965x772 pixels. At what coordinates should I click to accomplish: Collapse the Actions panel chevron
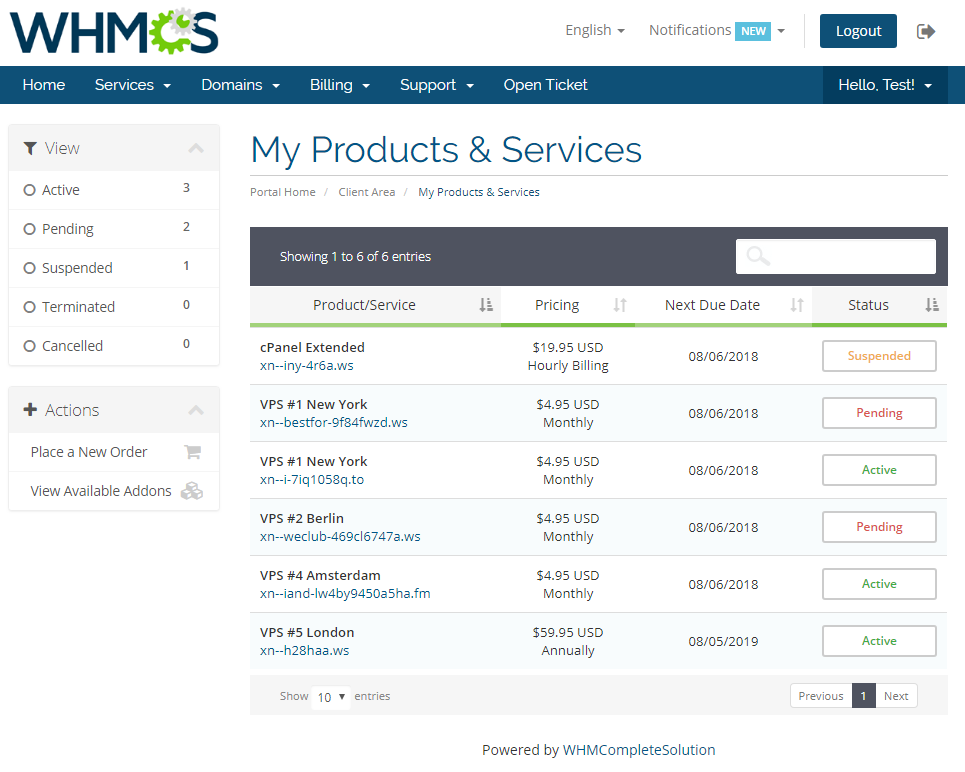pos(196,410)
